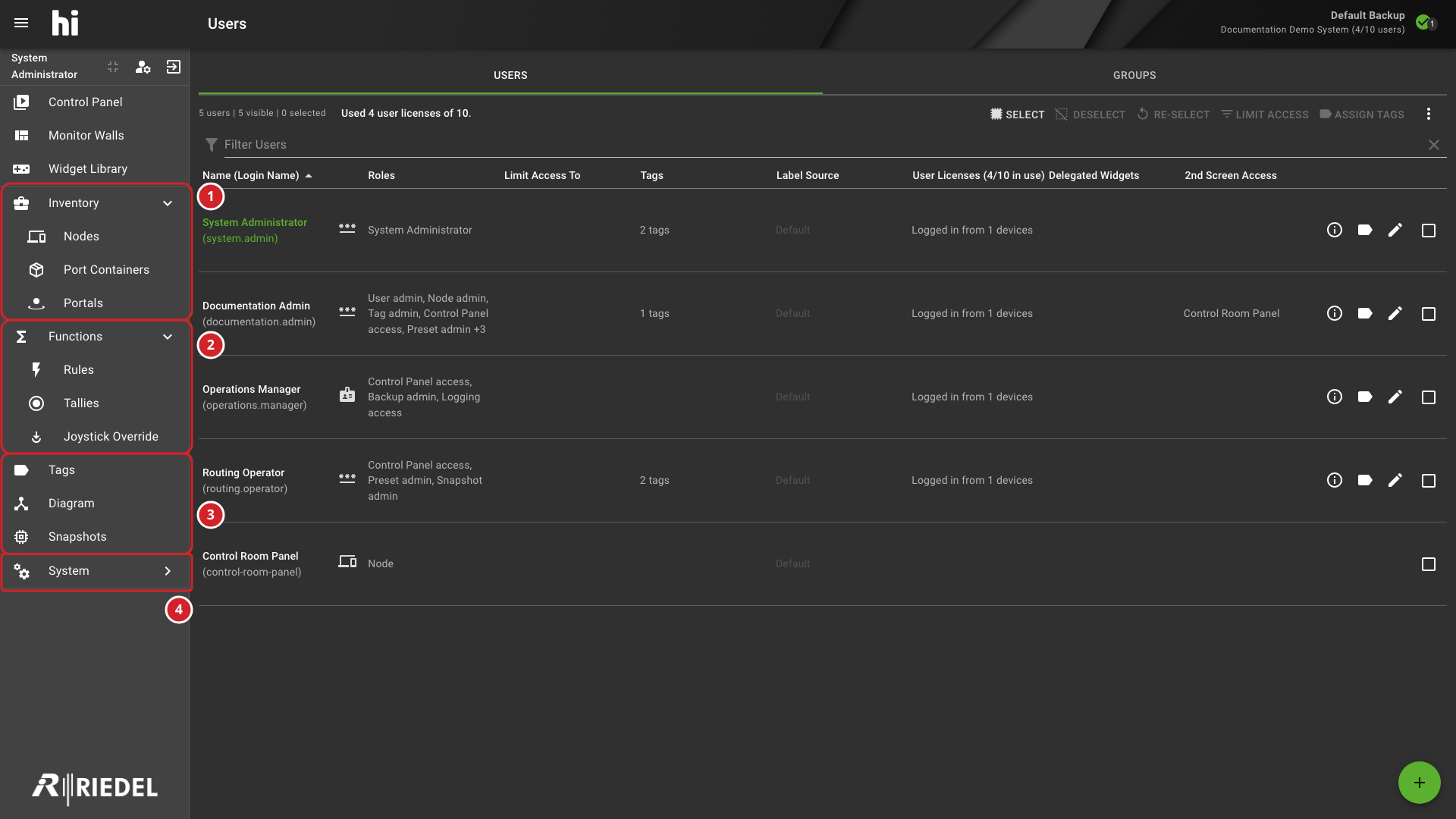Open Control Panel in sidebar

tap(95, 102)
